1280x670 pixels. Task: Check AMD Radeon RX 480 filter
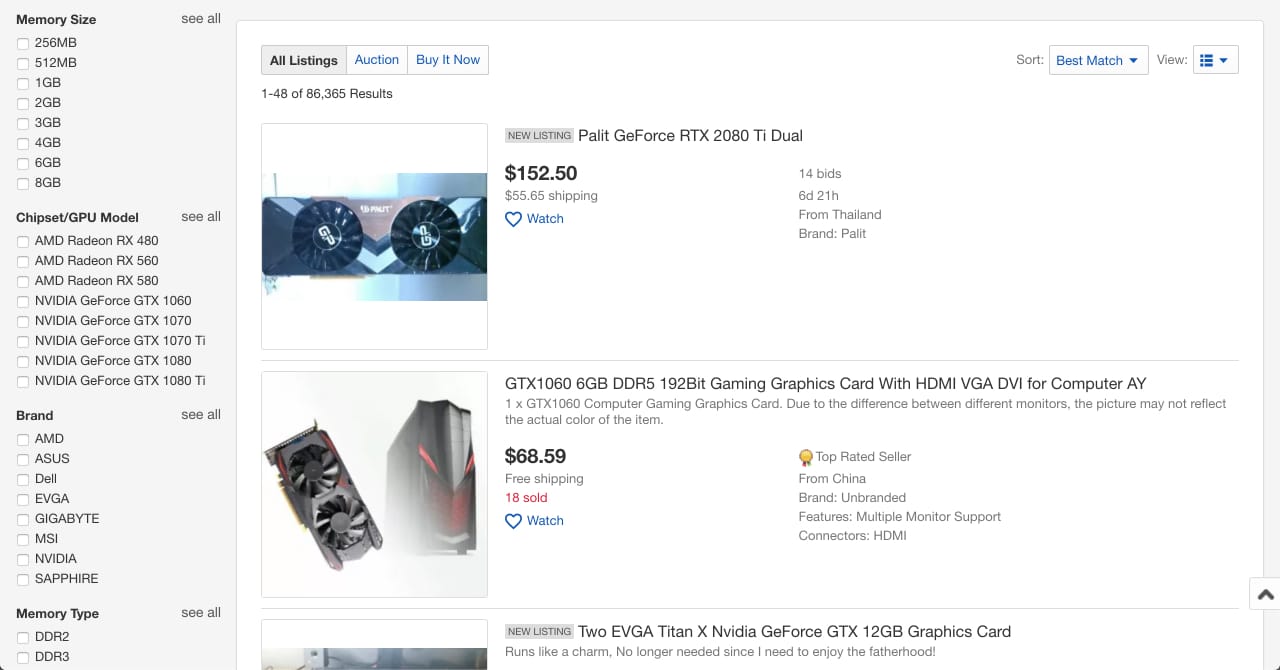click(23, 241)
